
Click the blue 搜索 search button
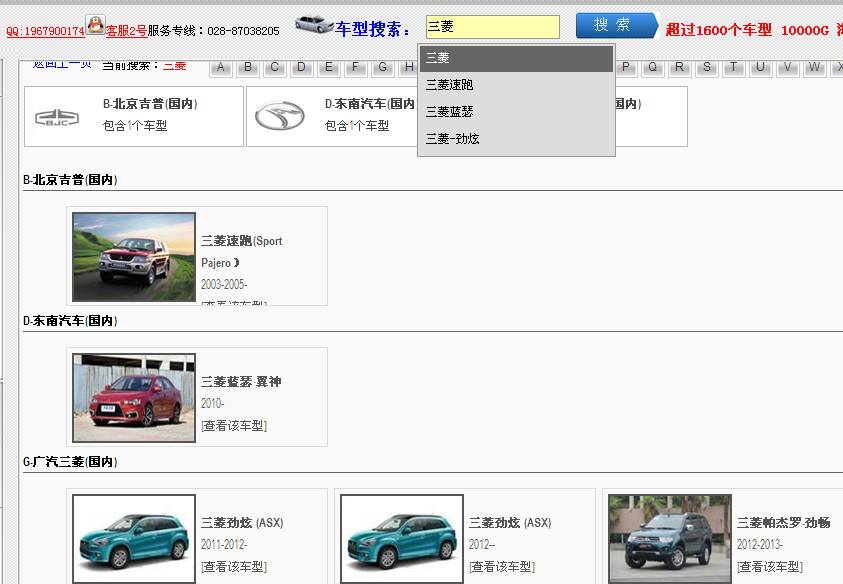tap(617, 25)
